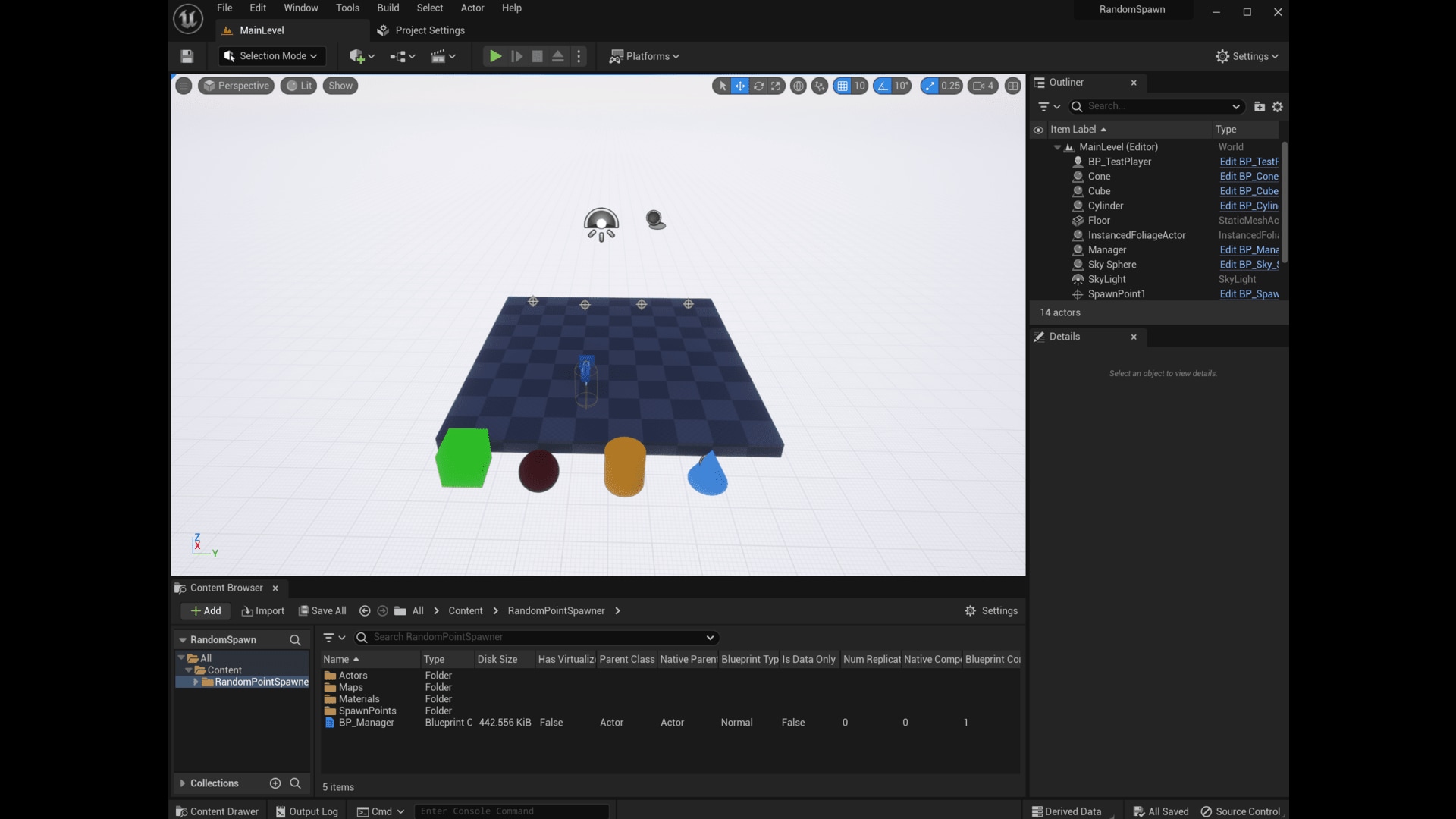Image resolution: width=1456 pixels, height=819 pixels.
Task: Toggle world/local coordinate system globe icon
Action: pyautogui.click(x=799, y=86)
